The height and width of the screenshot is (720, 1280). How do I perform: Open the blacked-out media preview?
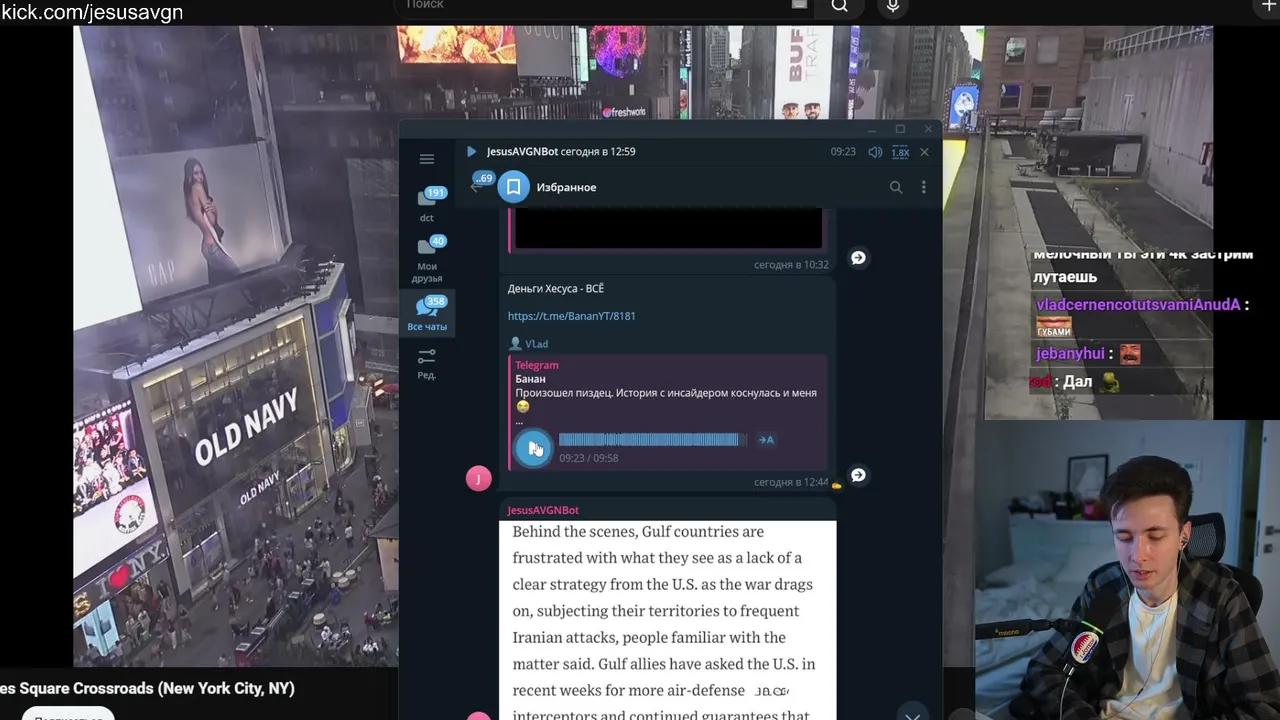click(x=667, y=228)
